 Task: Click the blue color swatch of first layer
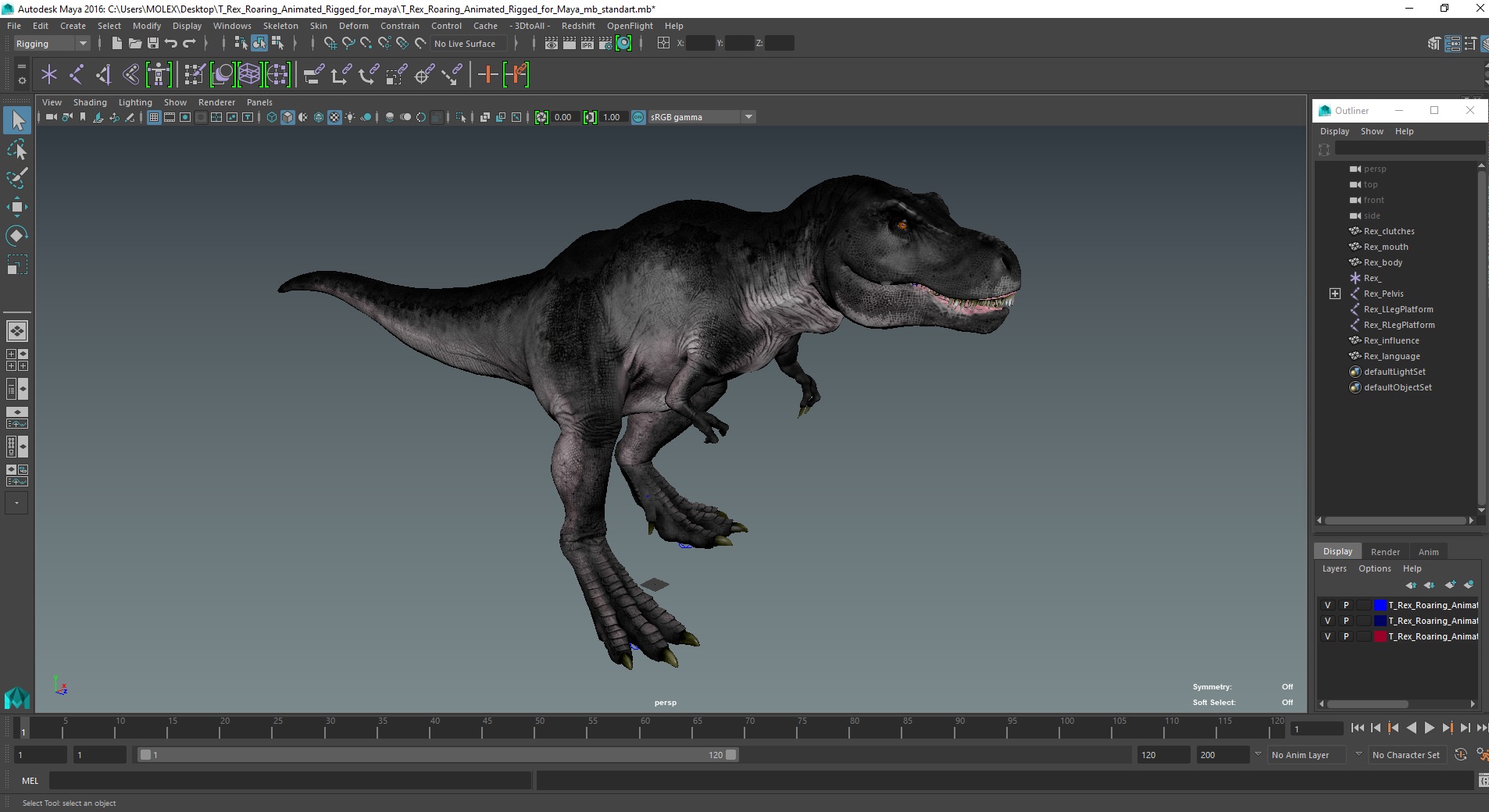(x=1380, y=605)
